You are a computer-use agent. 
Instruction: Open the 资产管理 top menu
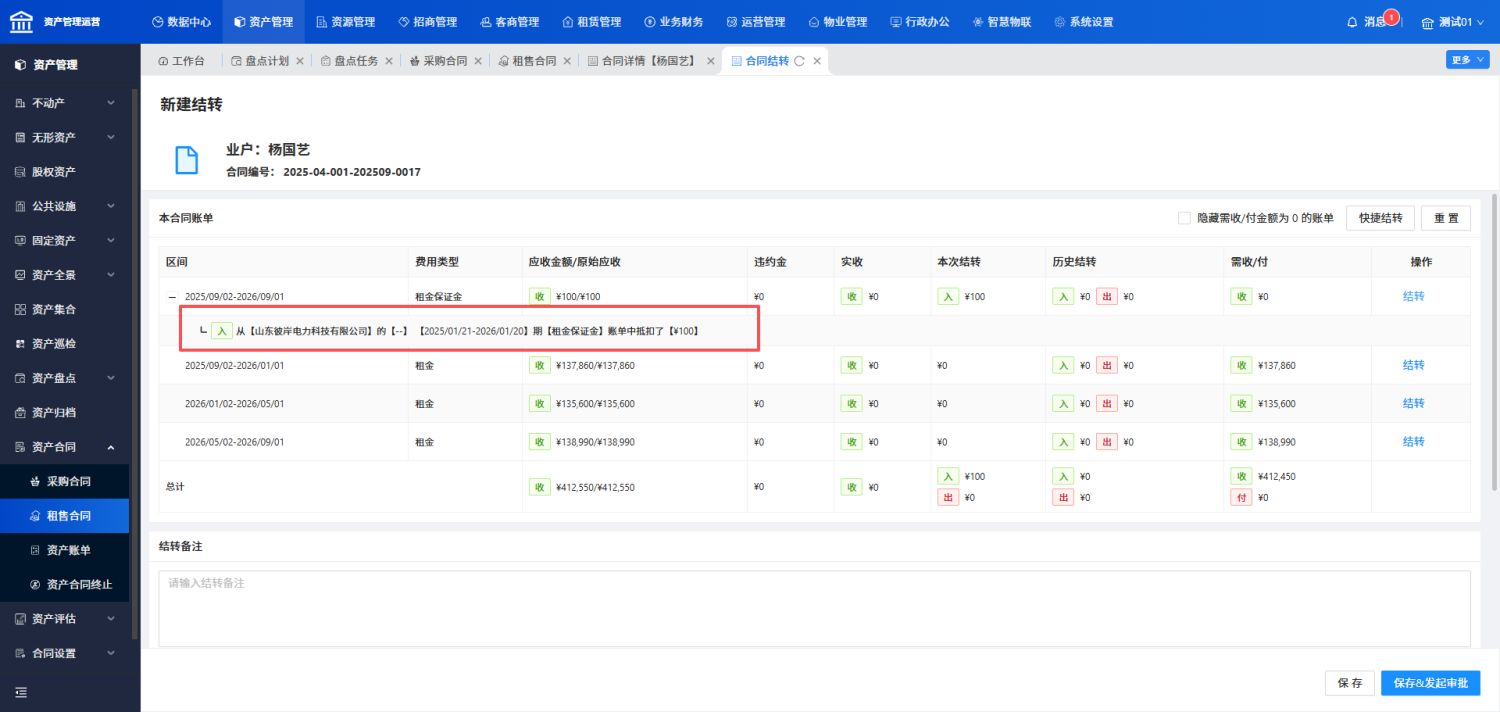coord(264,22)
